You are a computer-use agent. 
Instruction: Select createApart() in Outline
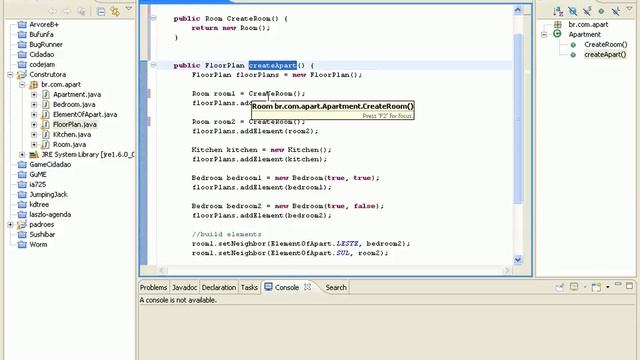604,54
